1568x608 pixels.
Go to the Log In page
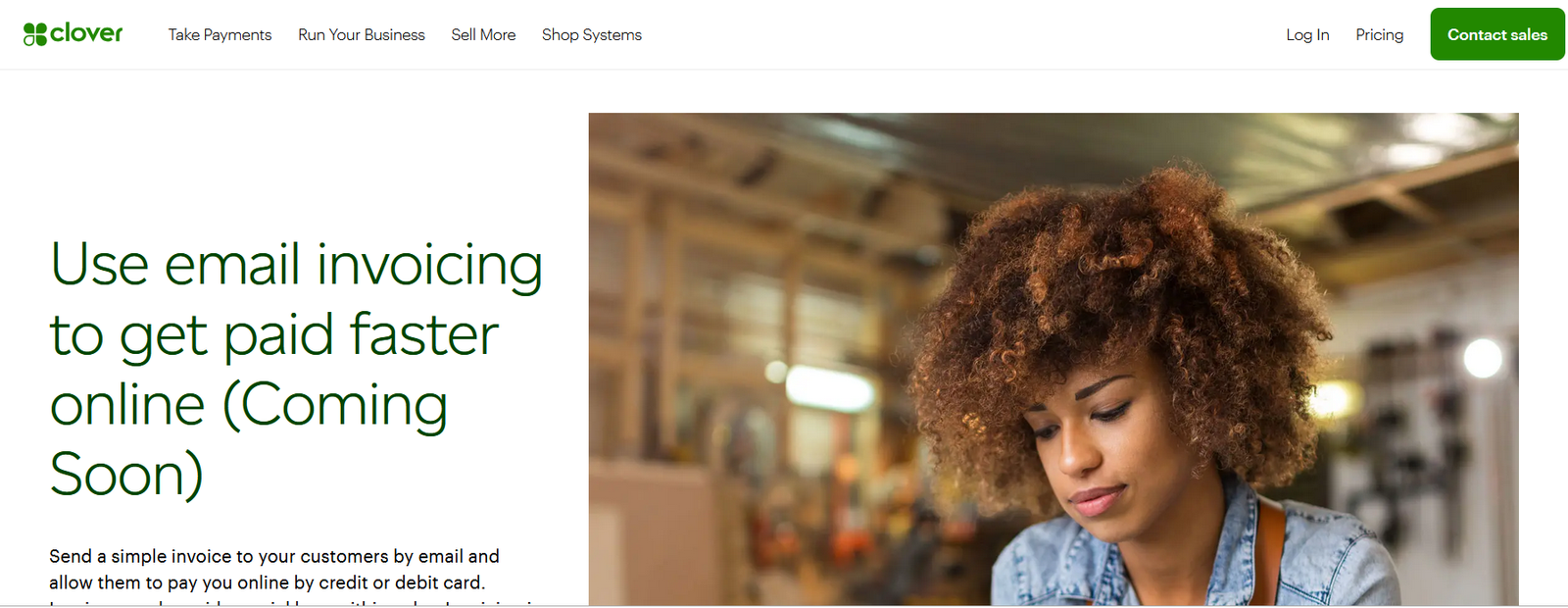point(1307,34)
